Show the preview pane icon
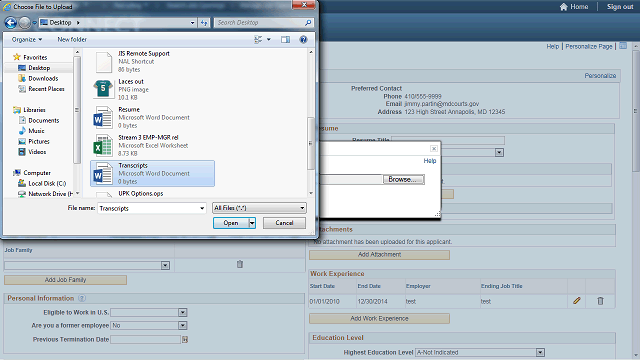 tap(285, 40)
